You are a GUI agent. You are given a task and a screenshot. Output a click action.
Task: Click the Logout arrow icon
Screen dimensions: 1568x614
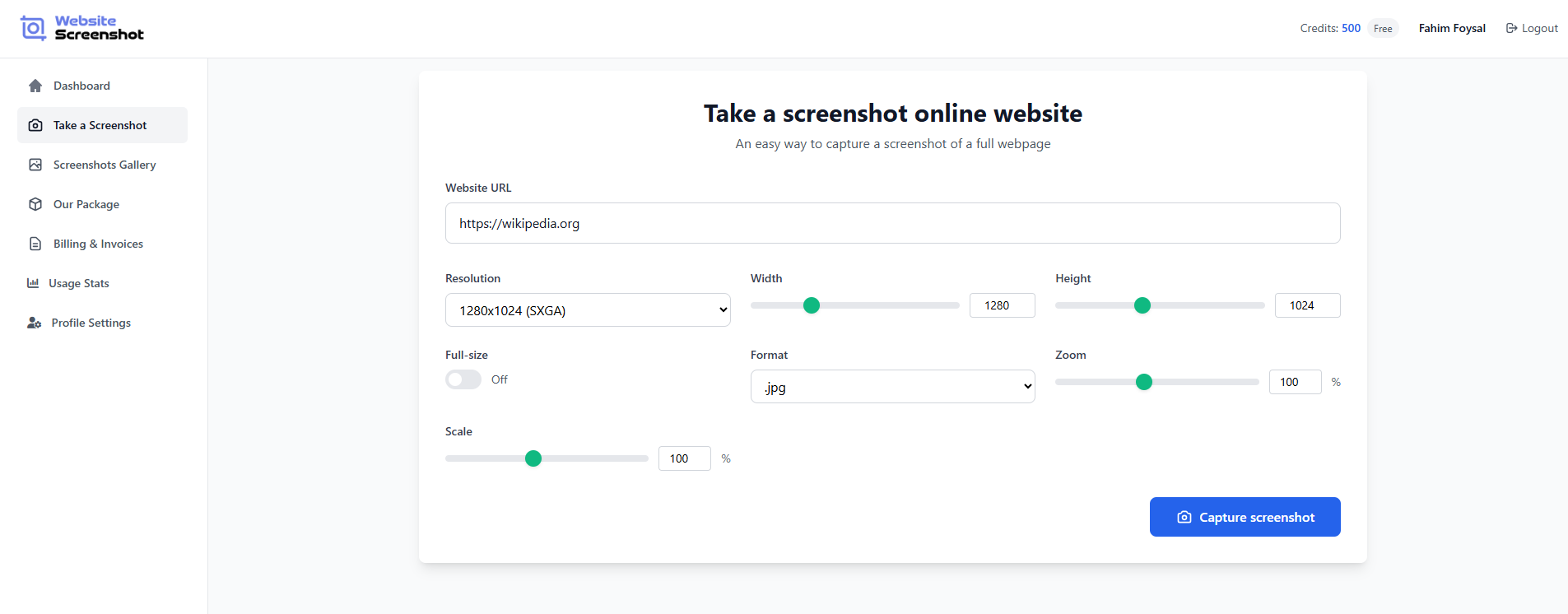pyautogui.click(x=1511, y=28)
